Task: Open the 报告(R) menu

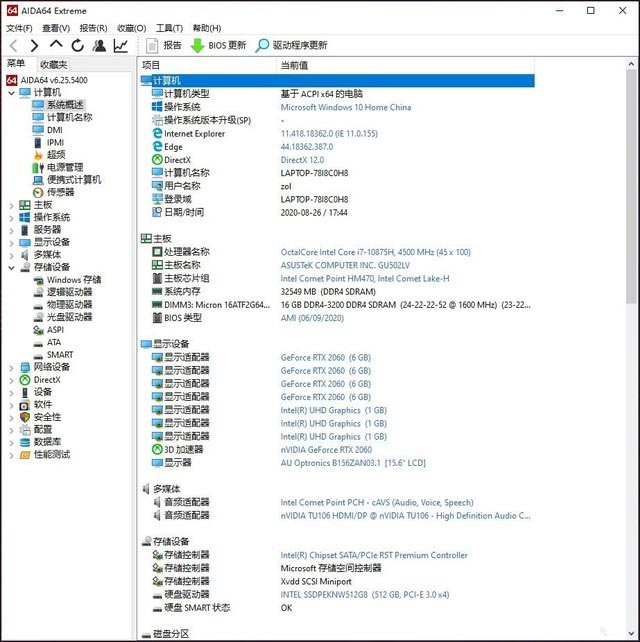Action: [x=93, y=28]
